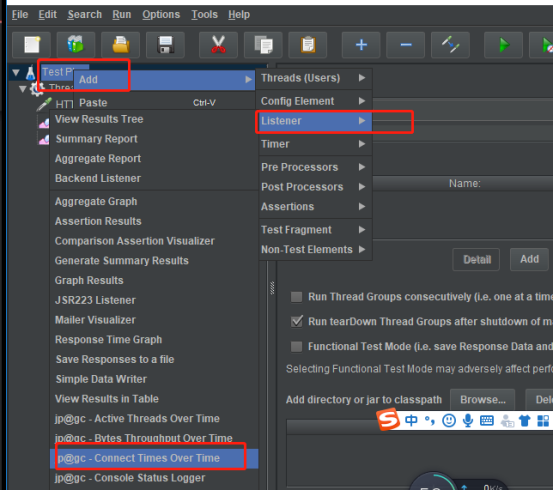Open the Tools menu

coord(205,14)
